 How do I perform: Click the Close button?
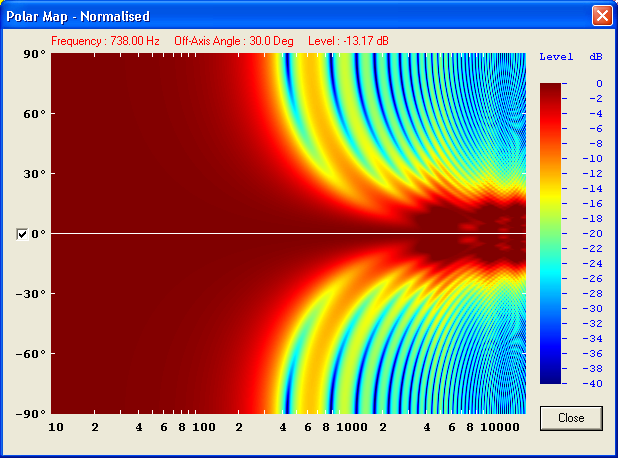click(571, 418)
